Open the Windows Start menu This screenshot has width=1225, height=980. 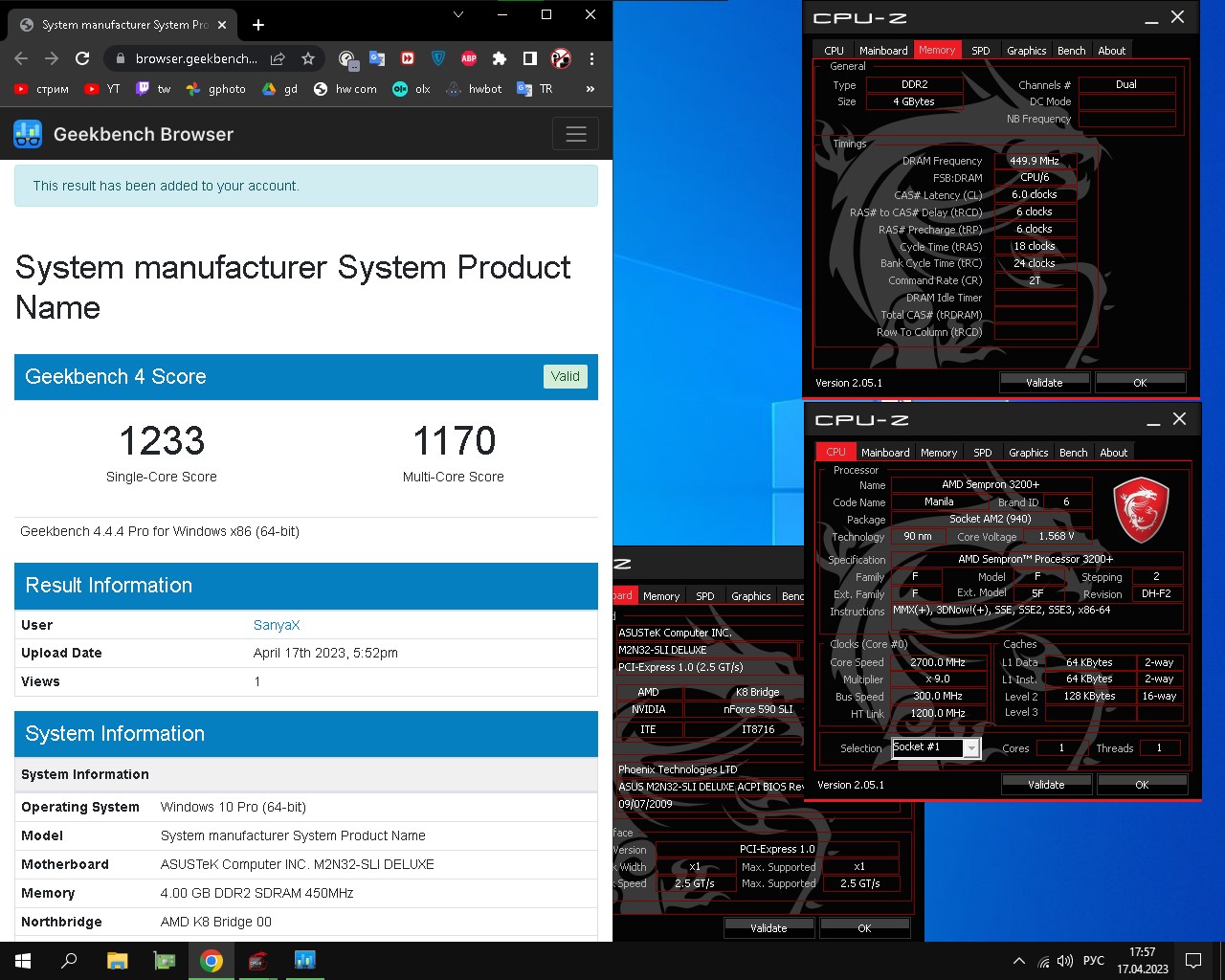click(23, 961)
